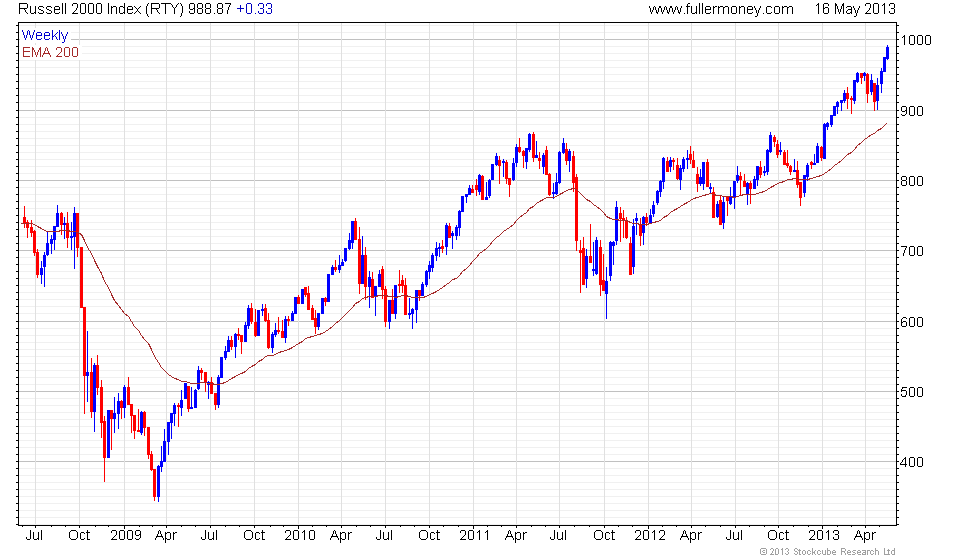Screen dimensions: 980x560
Task: Click the '© 2013 Stockcube Research Ltd' copyright text
Action: click(x=828, y=552)
